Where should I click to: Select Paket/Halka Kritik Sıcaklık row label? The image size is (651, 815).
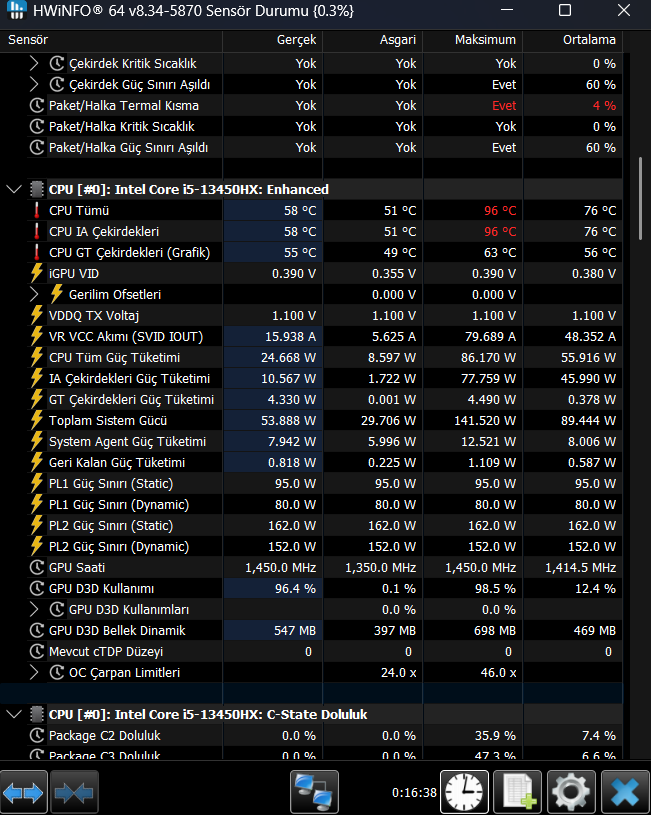[122, 126]
